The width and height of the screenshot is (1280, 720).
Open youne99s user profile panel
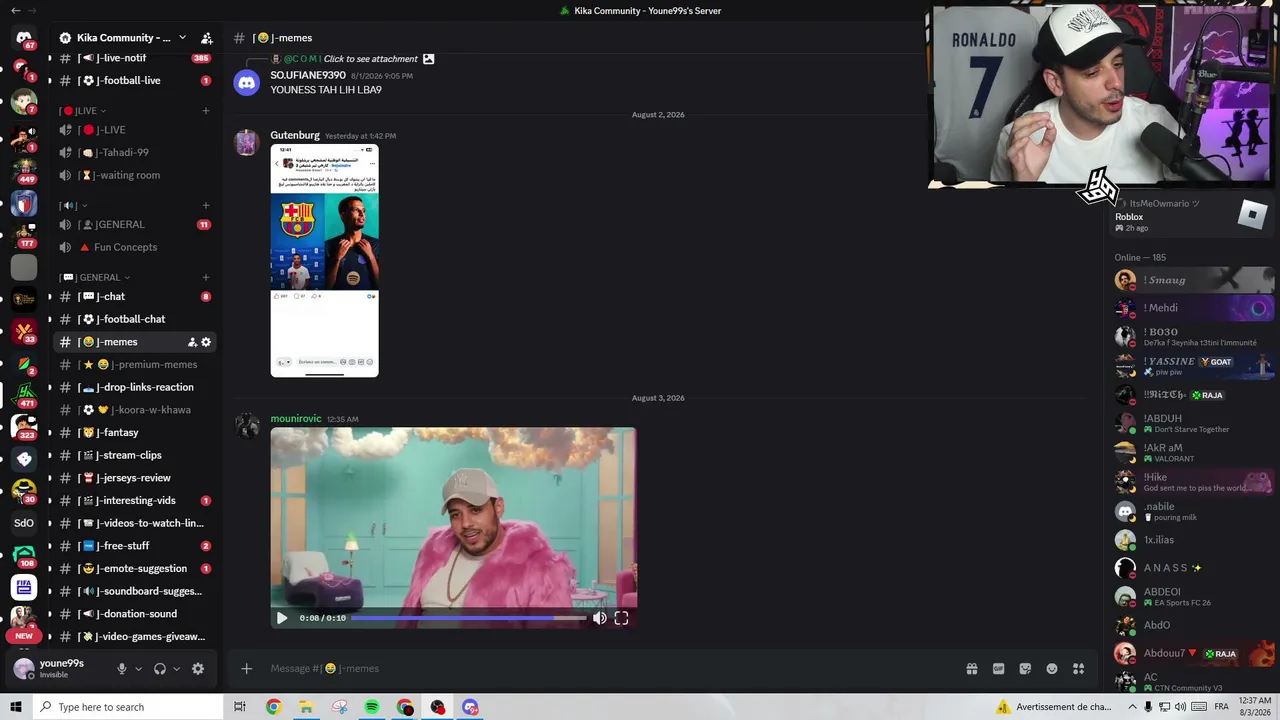click(60, 669)
